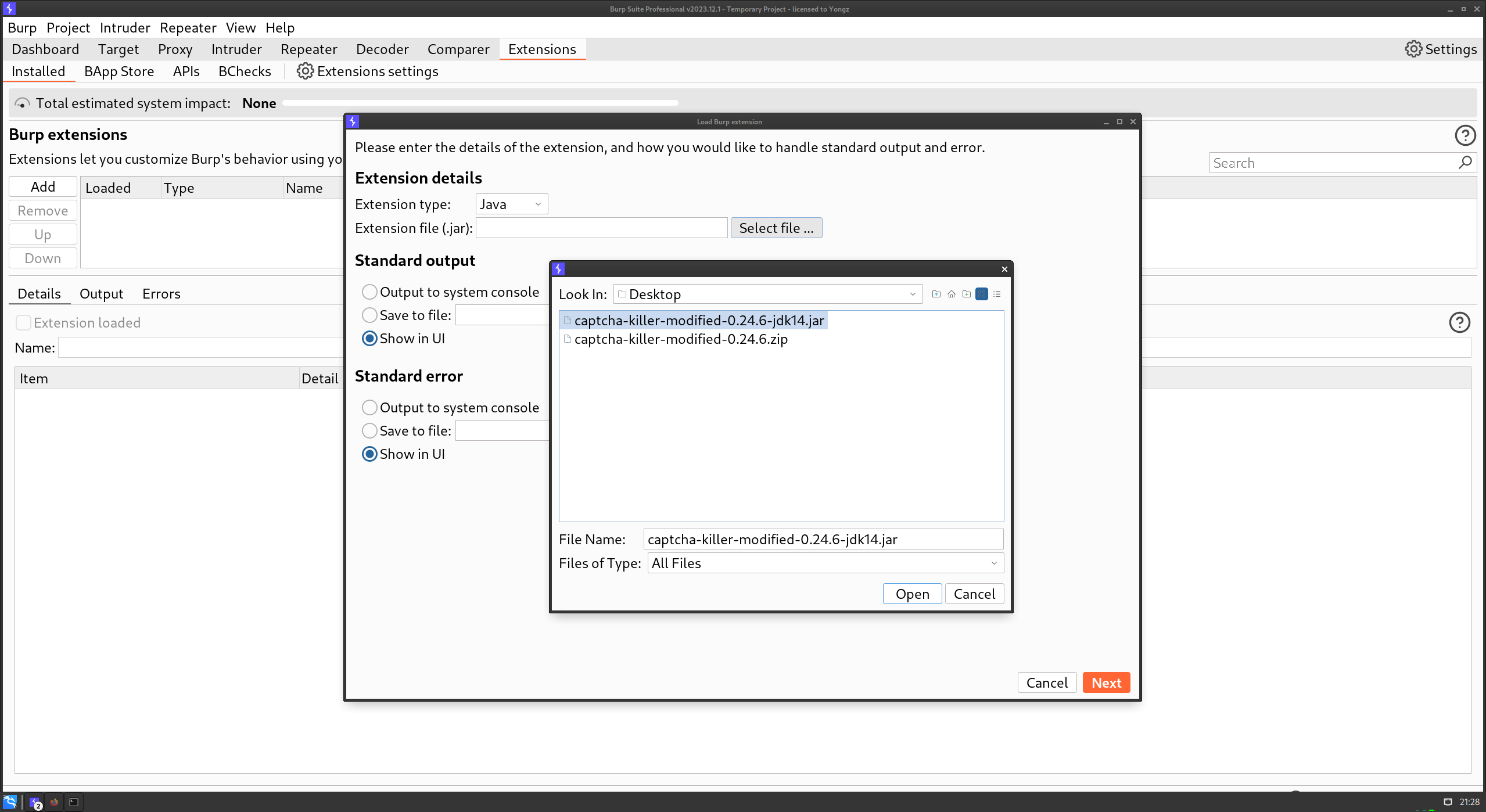The height and width of the screenshot is (812, 1486).
Task: Go up one folder level in file chooser
Action: coord(936,294)
